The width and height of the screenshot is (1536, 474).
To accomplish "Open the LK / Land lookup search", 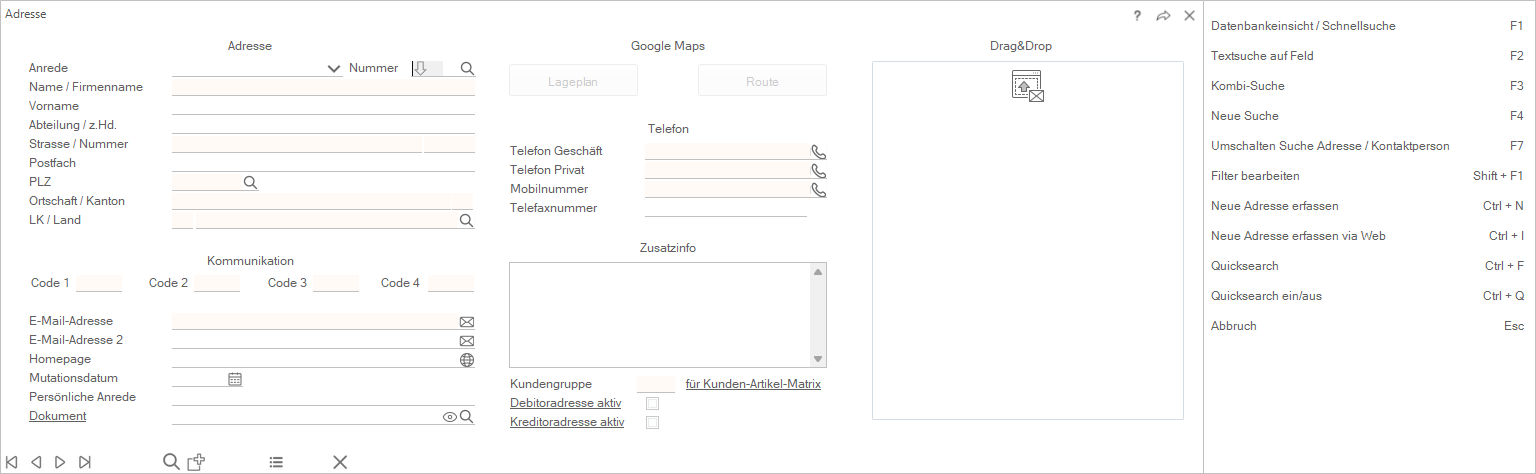I will pos(466,220).
